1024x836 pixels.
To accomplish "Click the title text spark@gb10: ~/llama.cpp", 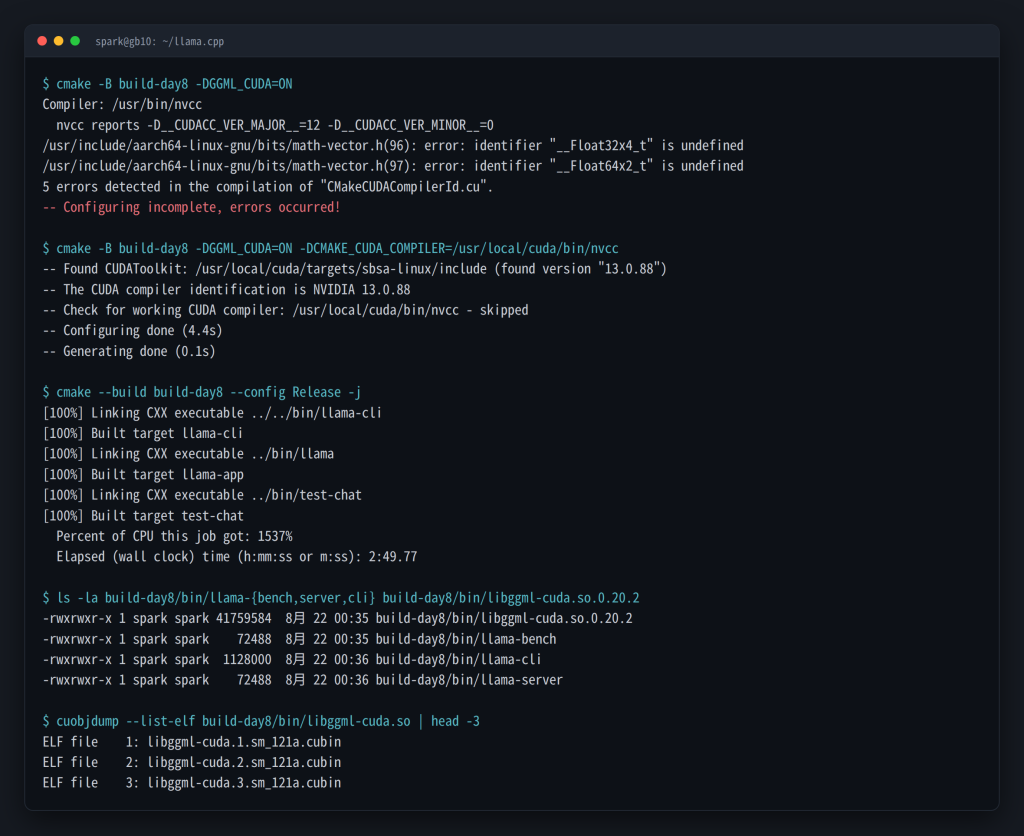I will pos(159,42).
